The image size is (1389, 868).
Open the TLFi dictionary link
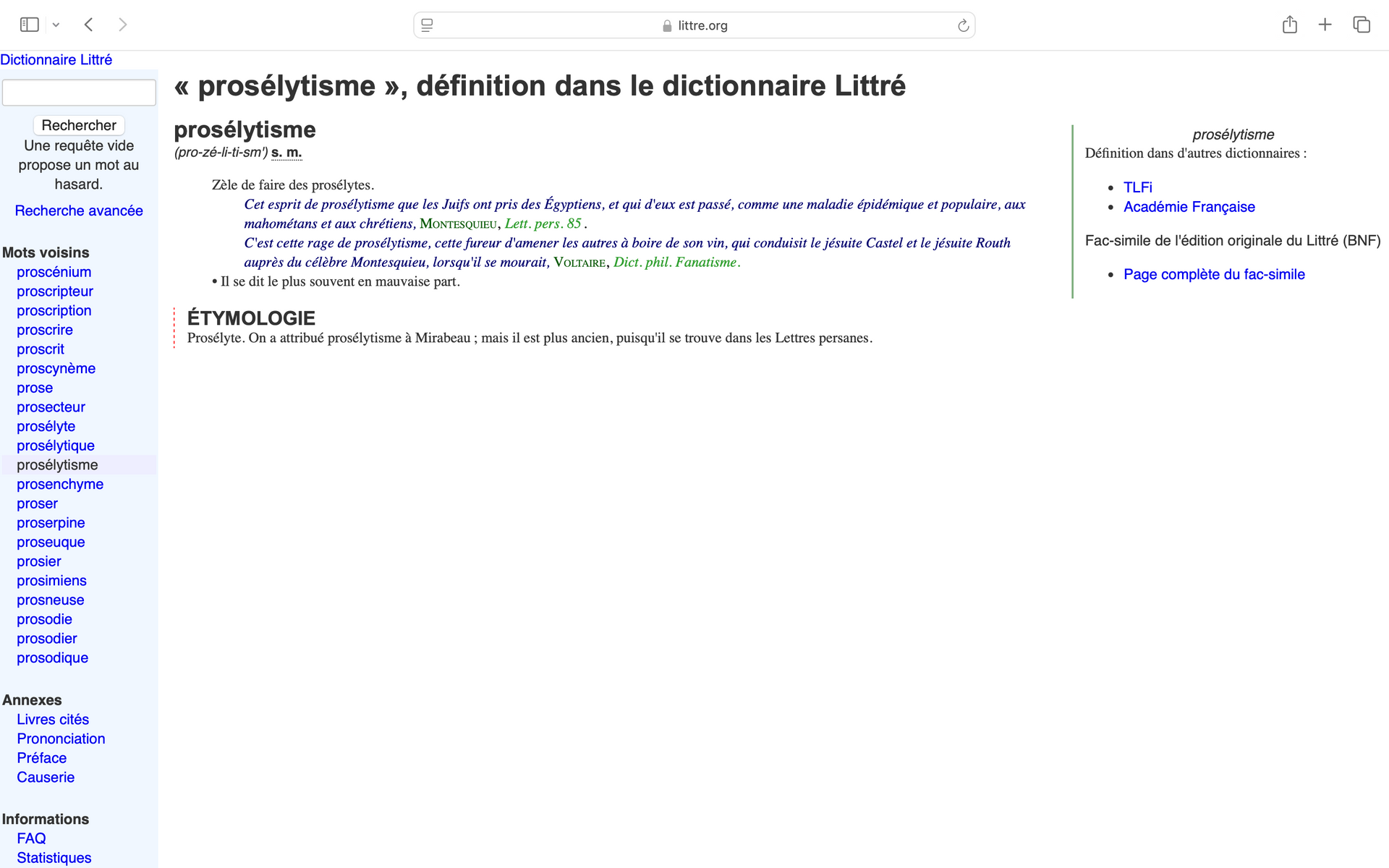[x=1137, y=187]
